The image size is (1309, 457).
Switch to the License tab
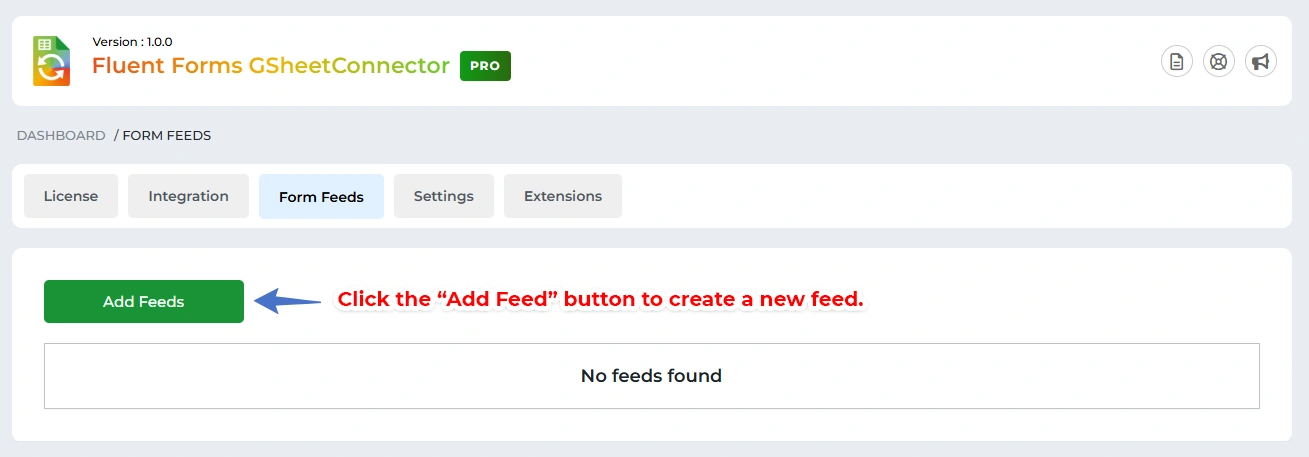tap(71, 196)
